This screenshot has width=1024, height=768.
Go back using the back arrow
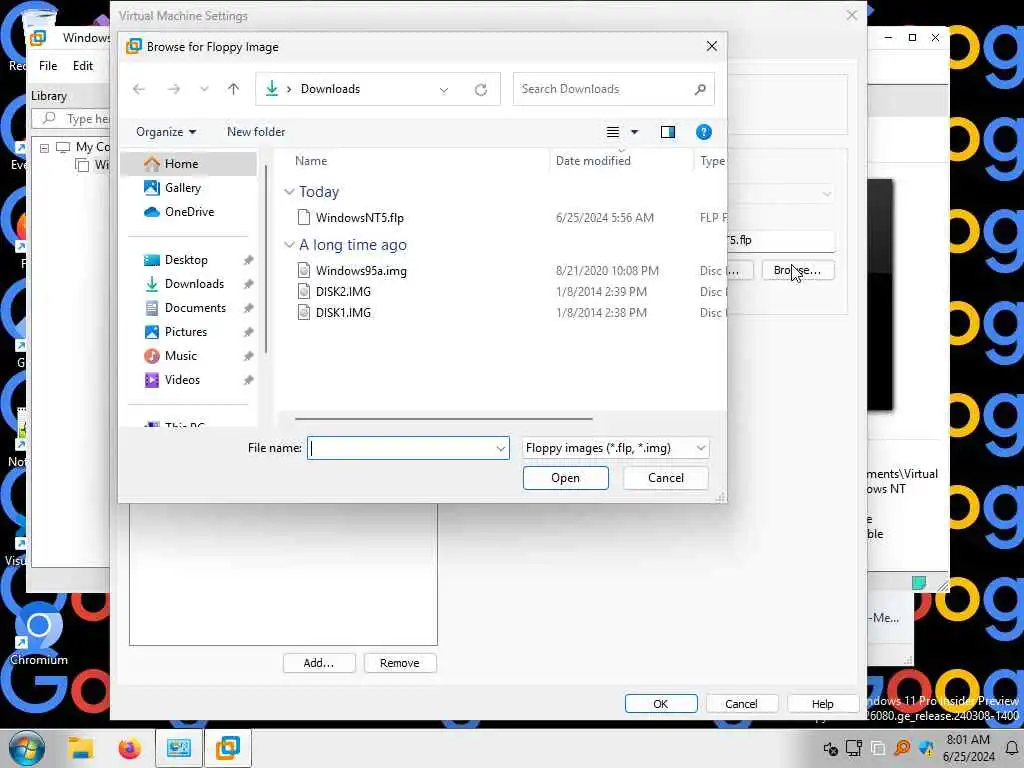138,89
